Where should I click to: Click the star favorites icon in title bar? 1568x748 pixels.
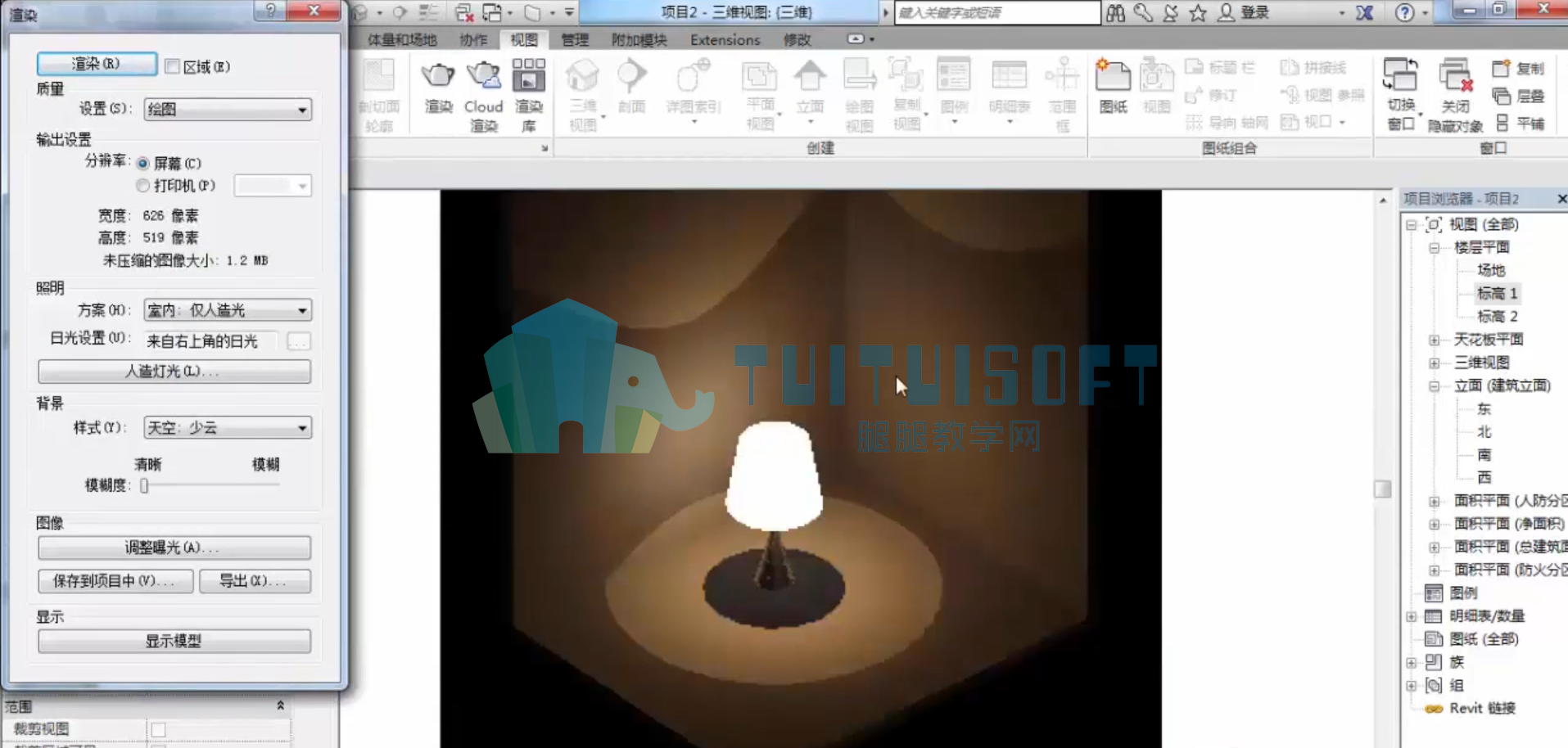click(x=1198, y=12)
